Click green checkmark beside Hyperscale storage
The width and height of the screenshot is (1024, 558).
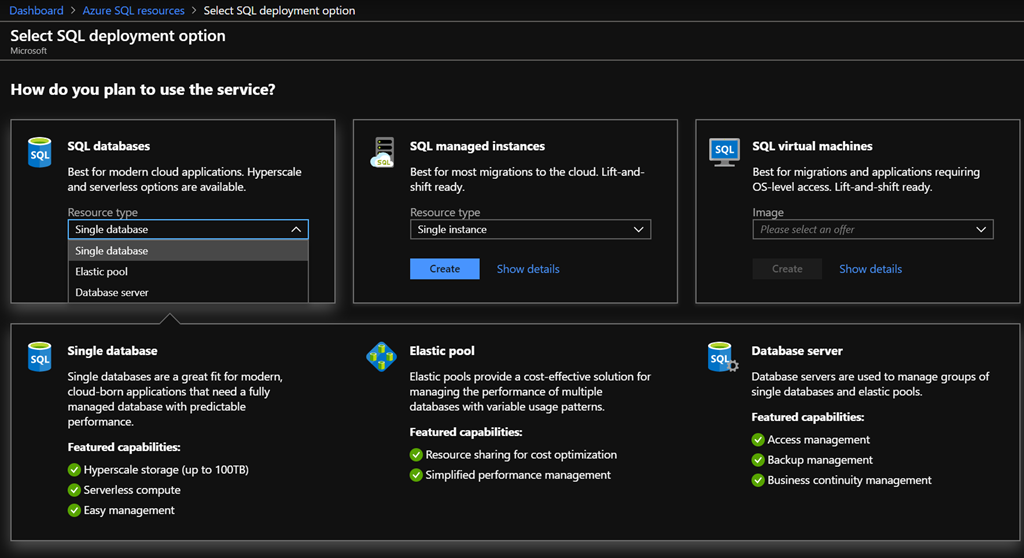coord(74,469)
